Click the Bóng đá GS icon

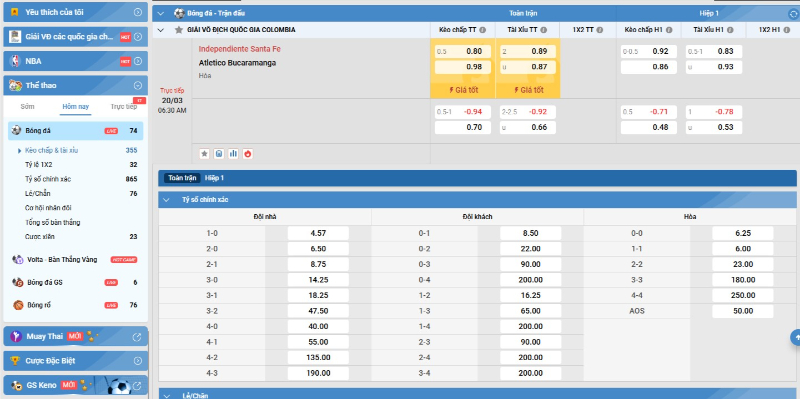coord(18,282)
